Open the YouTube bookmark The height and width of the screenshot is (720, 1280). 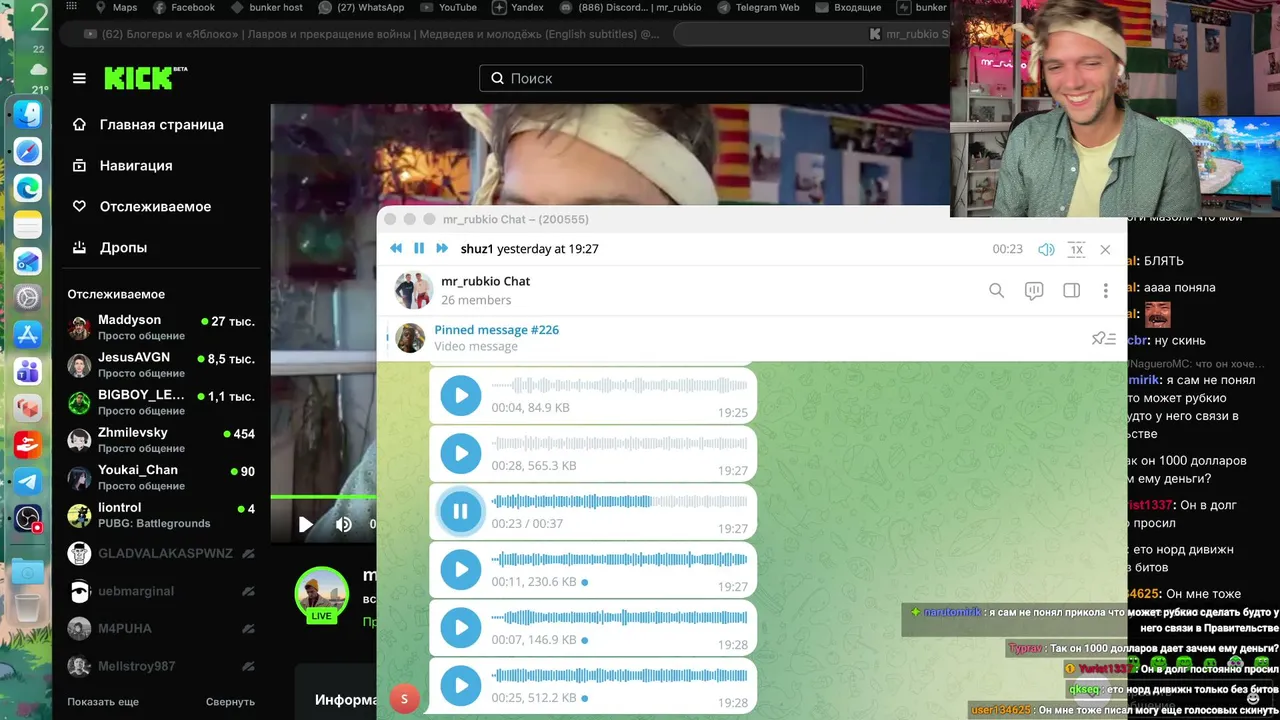point(450,8)
